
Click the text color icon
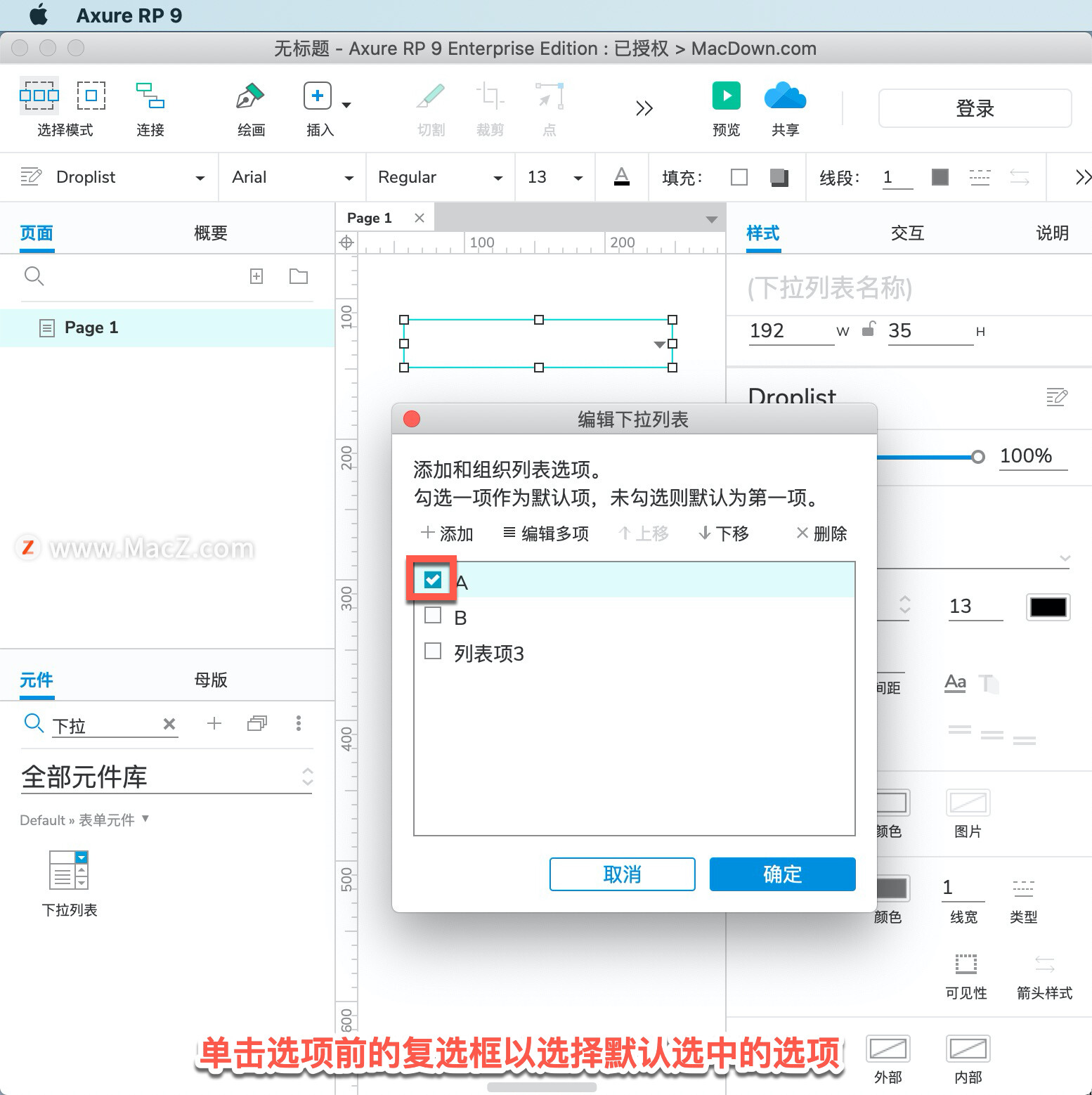tap(622, 176)
